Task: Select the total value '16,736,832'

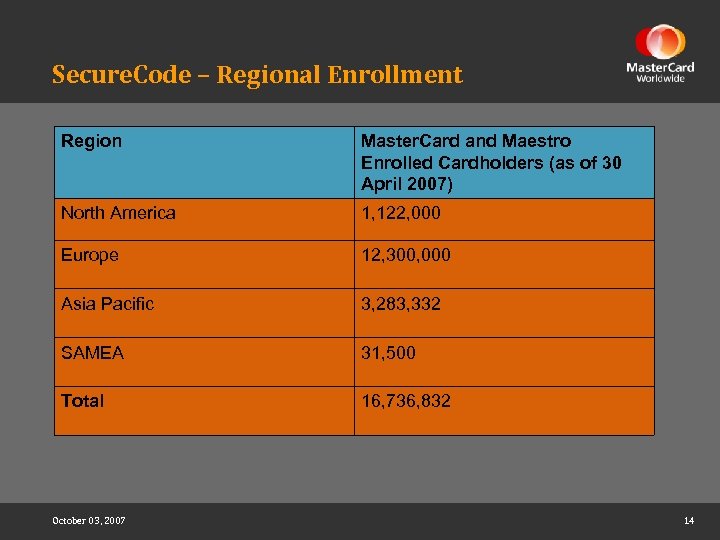Action: 406,401
